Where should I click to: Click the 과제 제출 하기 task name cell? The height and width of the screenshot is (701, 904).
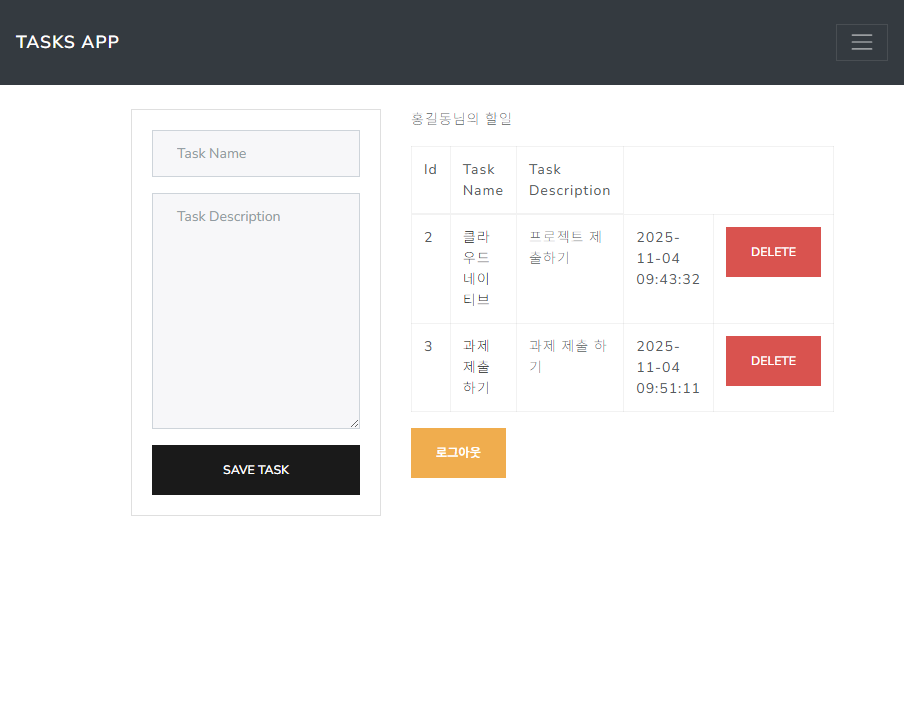click(483, 367)
